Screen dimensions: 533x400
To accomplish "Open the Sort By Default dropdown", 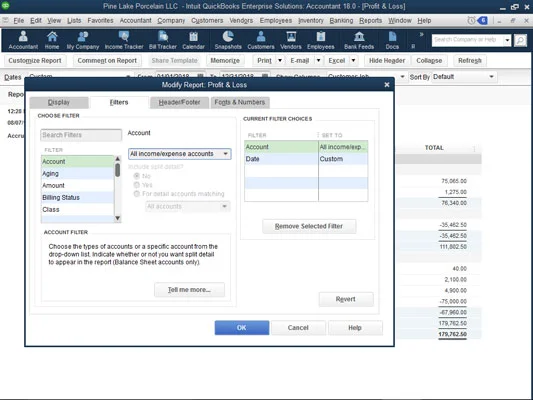I will pos(463,77).
